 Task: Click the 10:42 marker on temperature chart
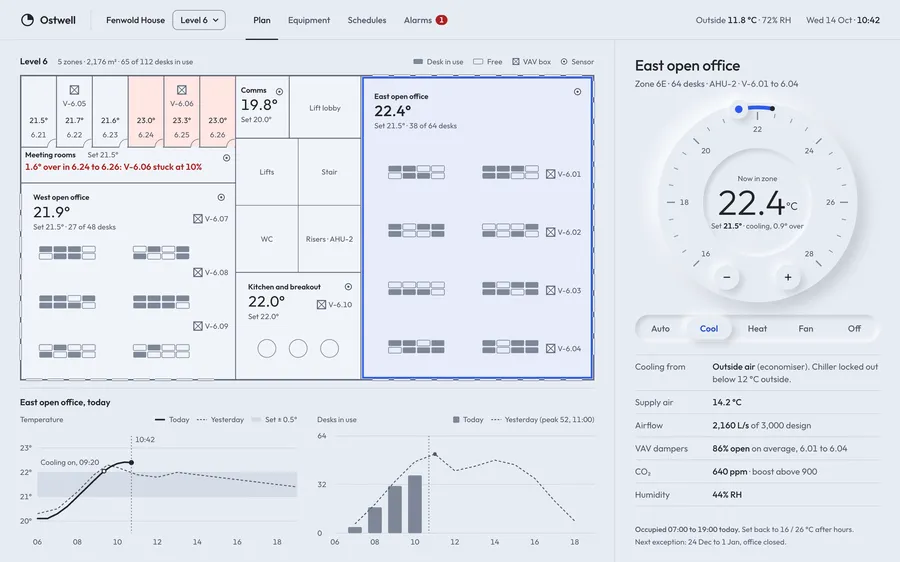tap(145, 440)
